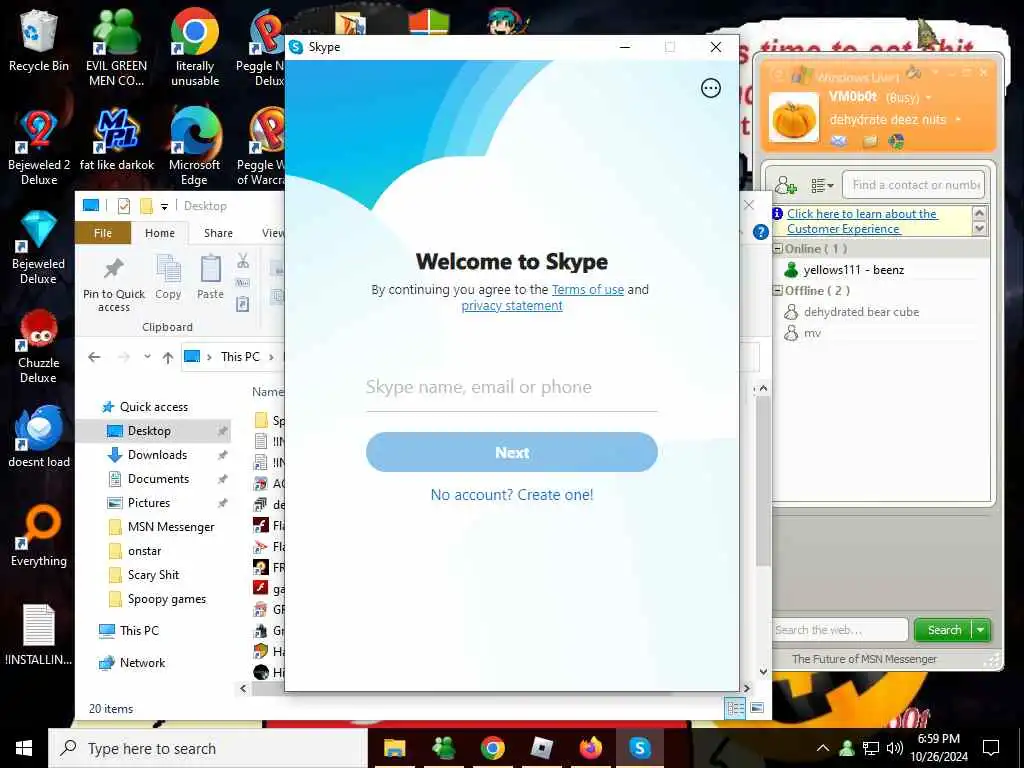Select the Microsoft Edge desktop shortcut
This screenshot has width=1024, height=768.
pyautogui.click(x=195, y=148)
